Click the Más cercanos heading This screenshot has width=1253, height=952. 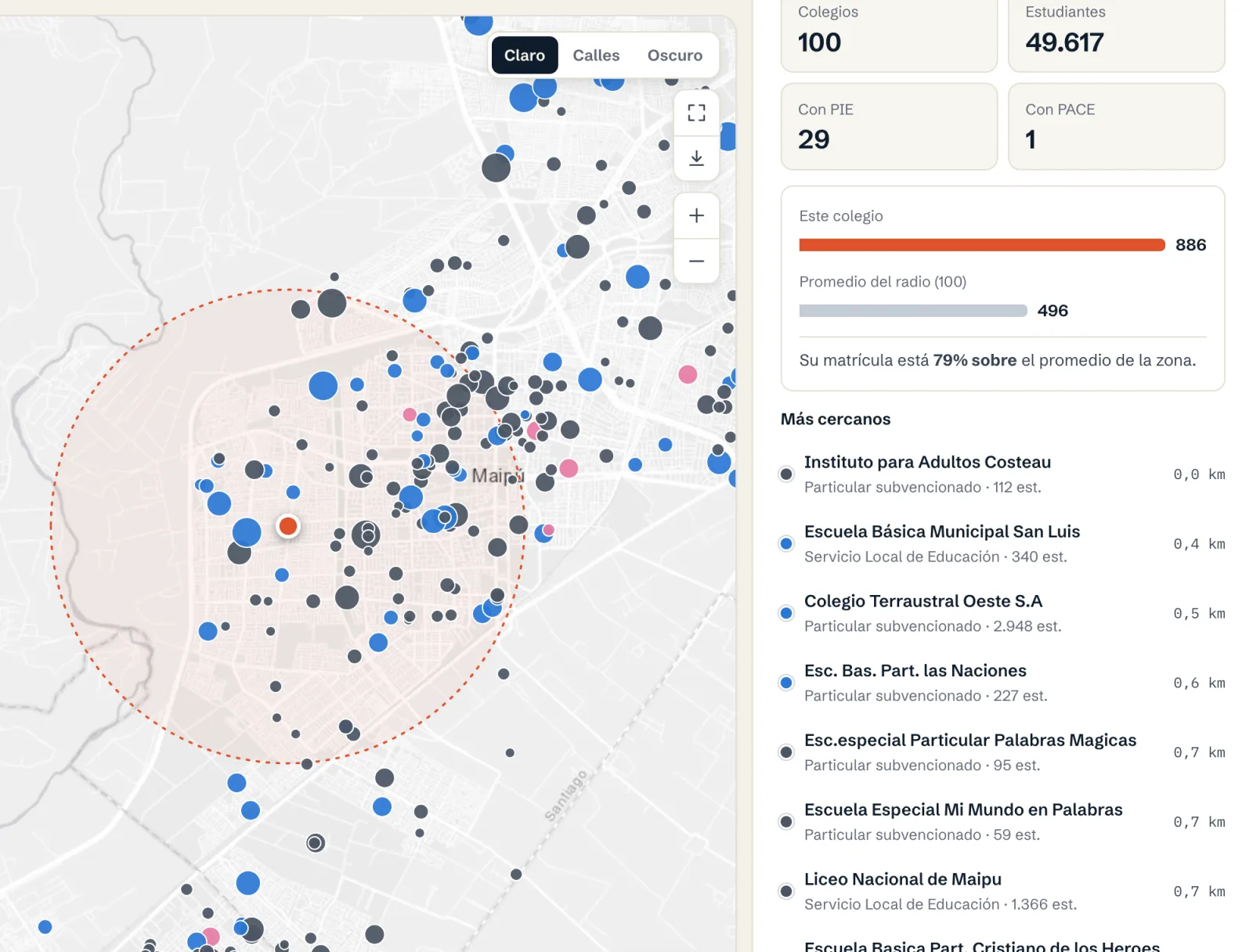pos(836,419)
